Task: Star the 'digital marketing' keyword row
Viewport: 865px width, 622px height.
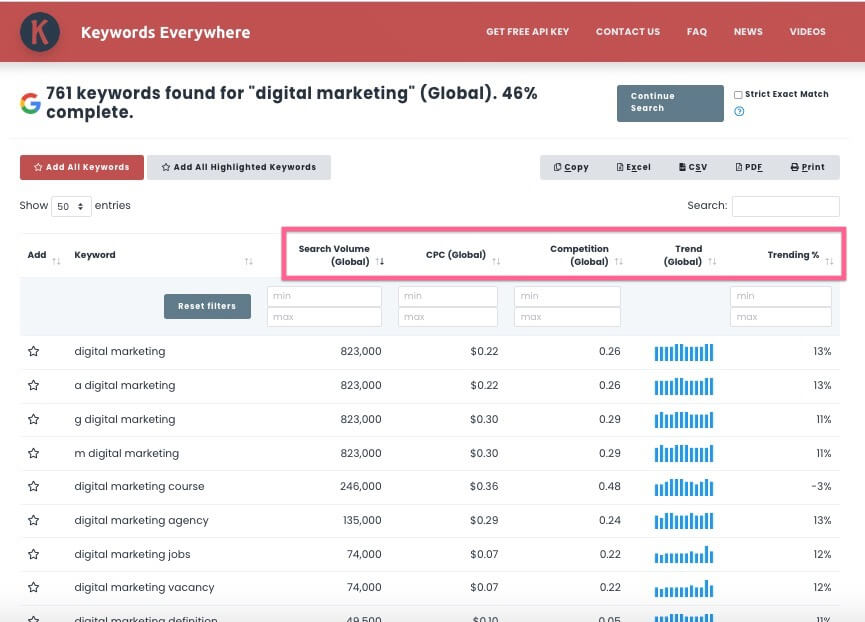Action: [34, 351]
